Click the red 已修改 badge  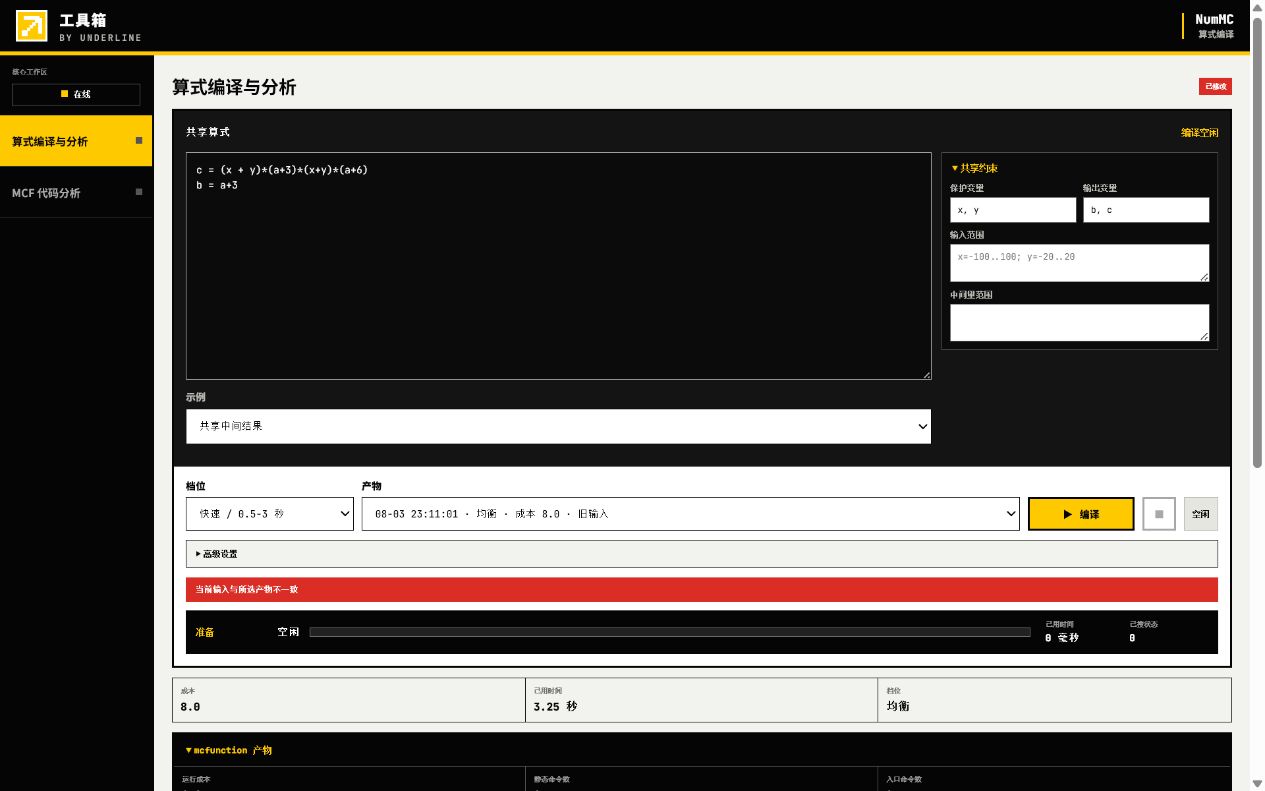point(1215,87)
